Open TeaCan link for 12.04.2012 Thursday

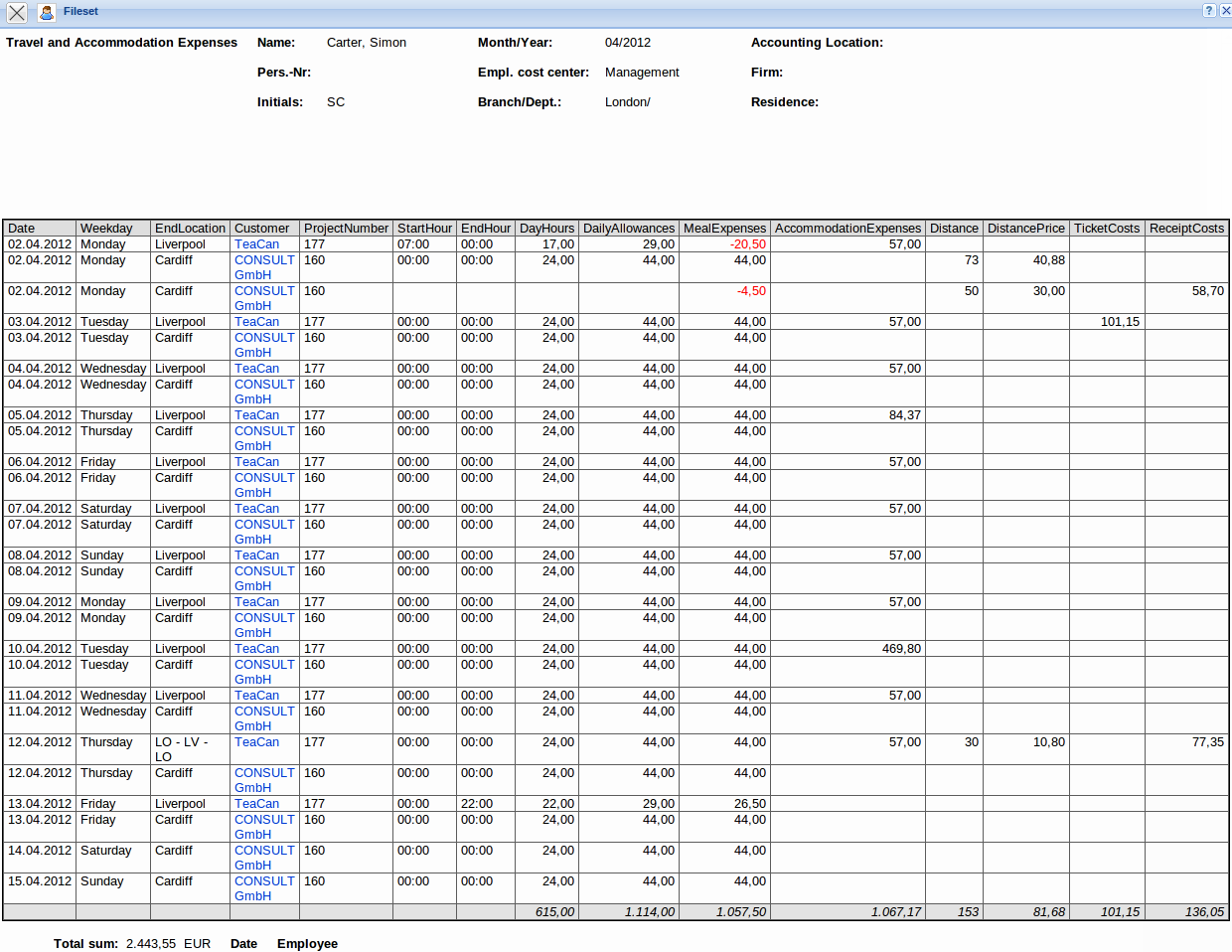coord(256,742)
